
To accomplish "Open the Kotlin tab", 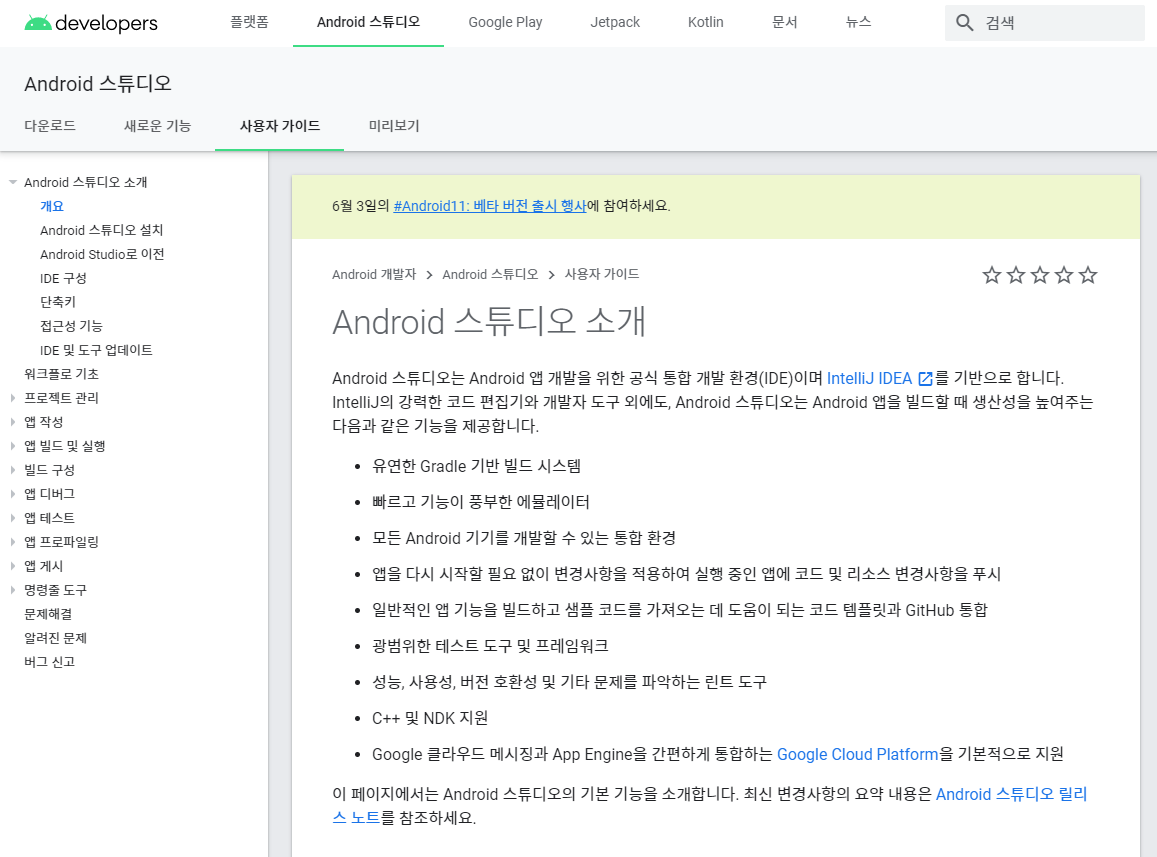I will click(x=705, y=22).
